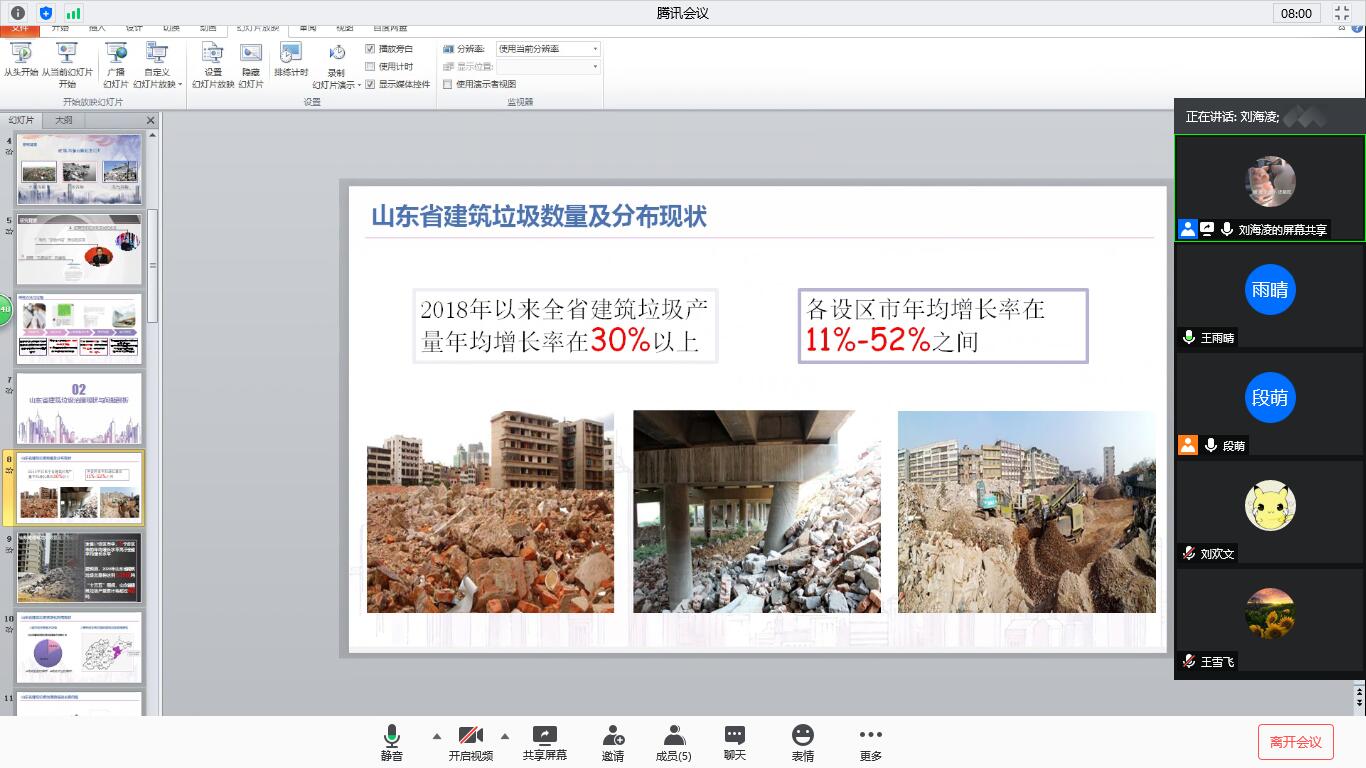Open the 成员(5) members list
1366x768 pixels.
pyautogui.click(x=673, y=743)
